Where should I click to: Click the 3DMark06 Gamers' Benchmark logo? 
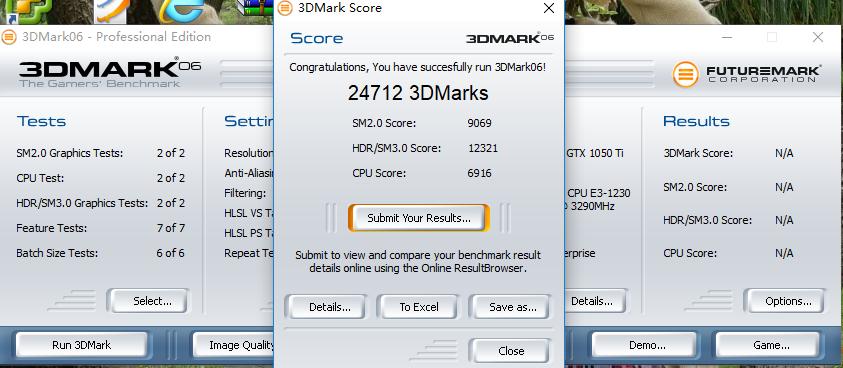click(110, 72)
